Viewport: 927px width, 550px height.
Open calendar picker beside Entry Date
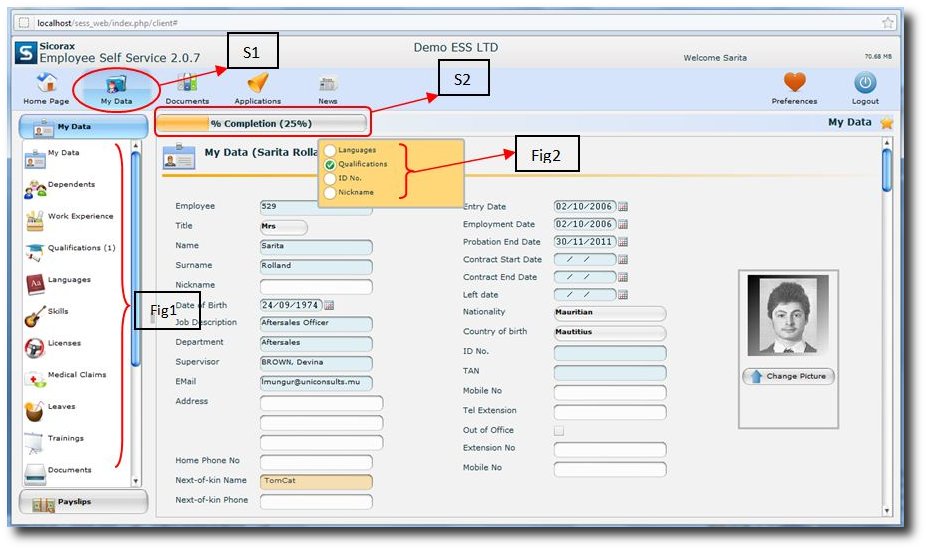pos(623,207)
